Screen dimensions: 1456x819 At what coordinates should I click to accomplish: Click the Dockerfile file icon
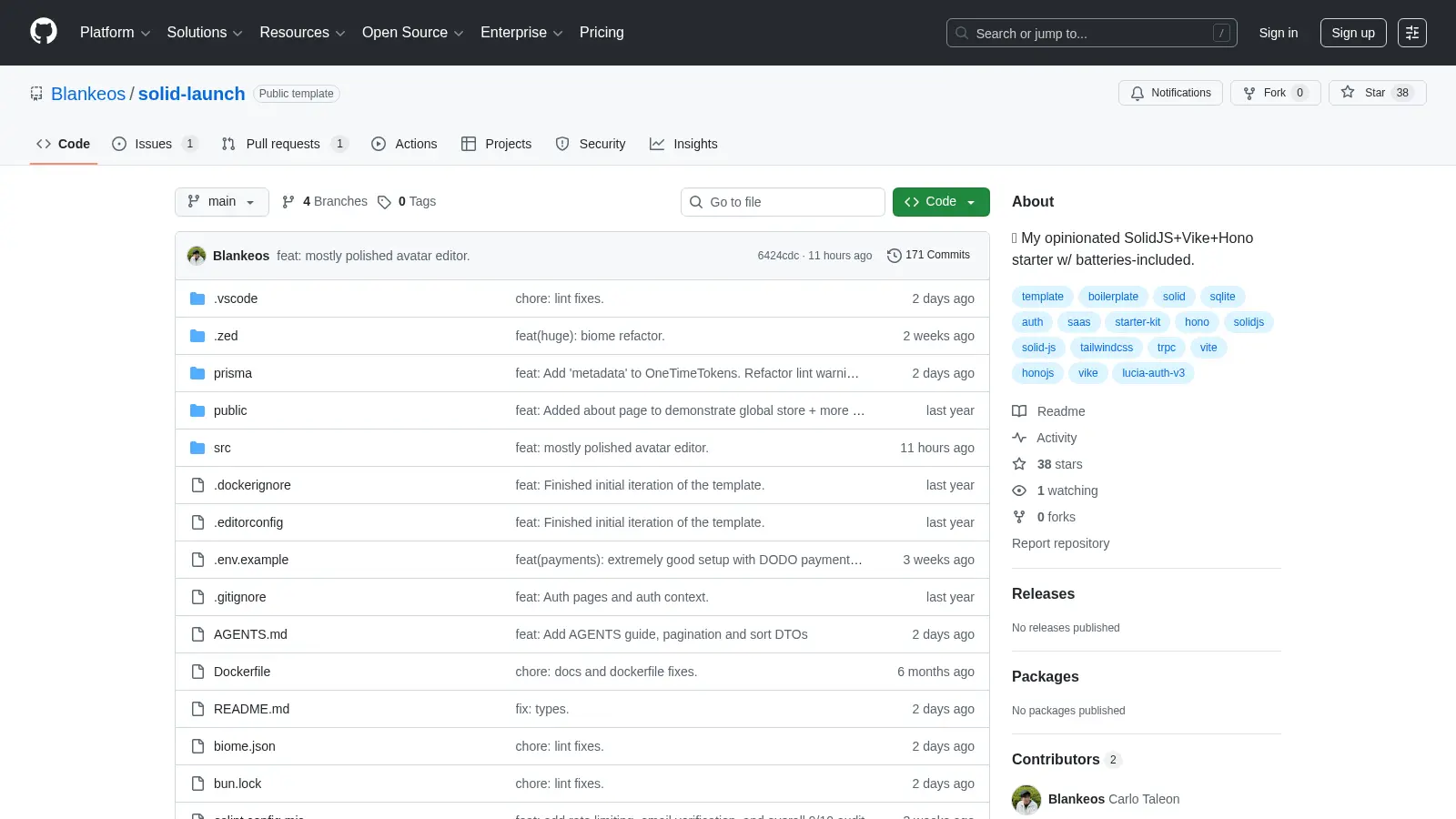pyautogui.click(x=197, y=672)
